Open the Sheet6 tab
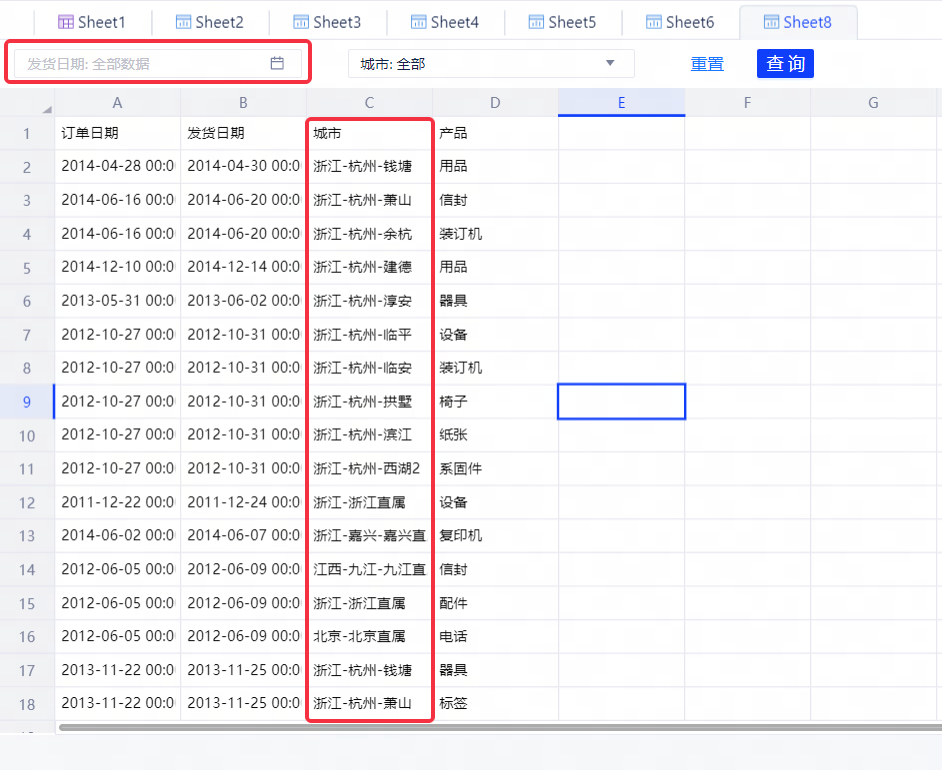 coord(679,21)
